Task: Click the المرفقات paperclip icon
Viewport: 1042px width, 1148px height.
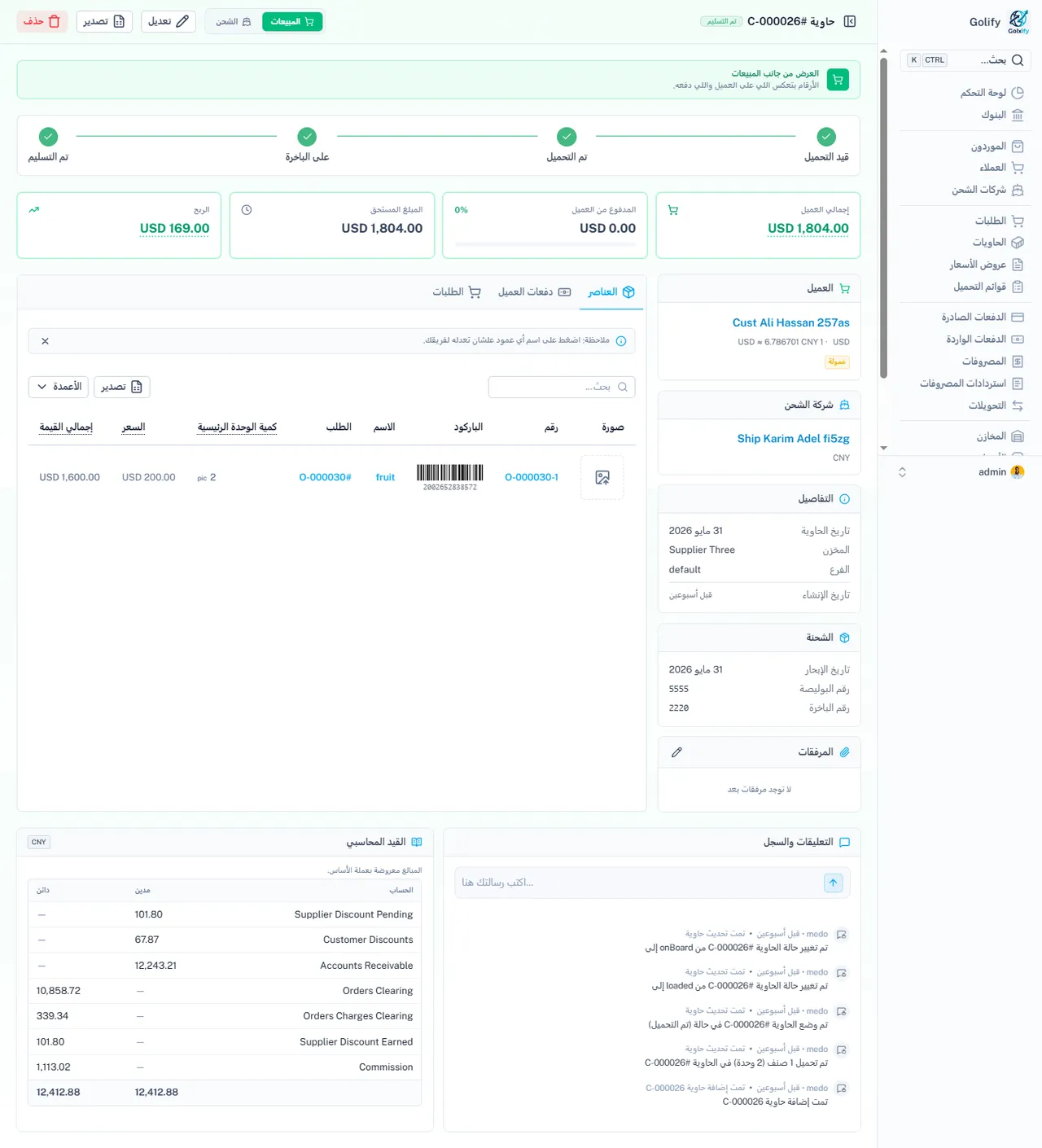Action: (x=844, y=752)
